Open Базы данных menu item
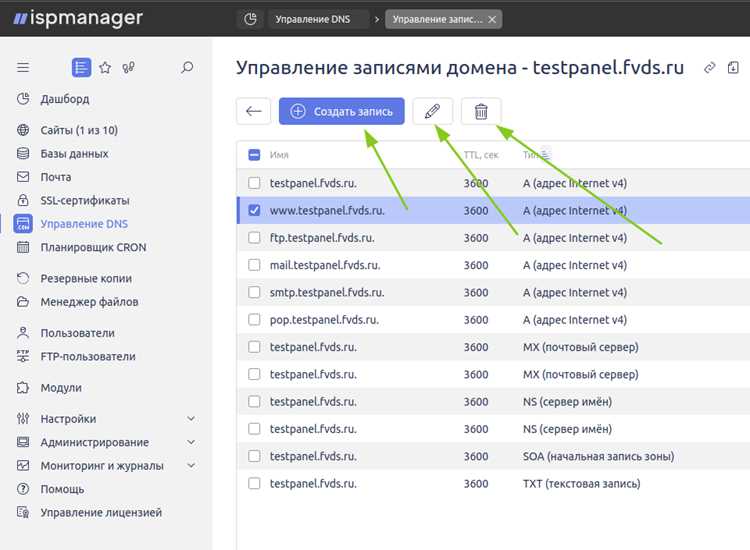 pos(74,154)
